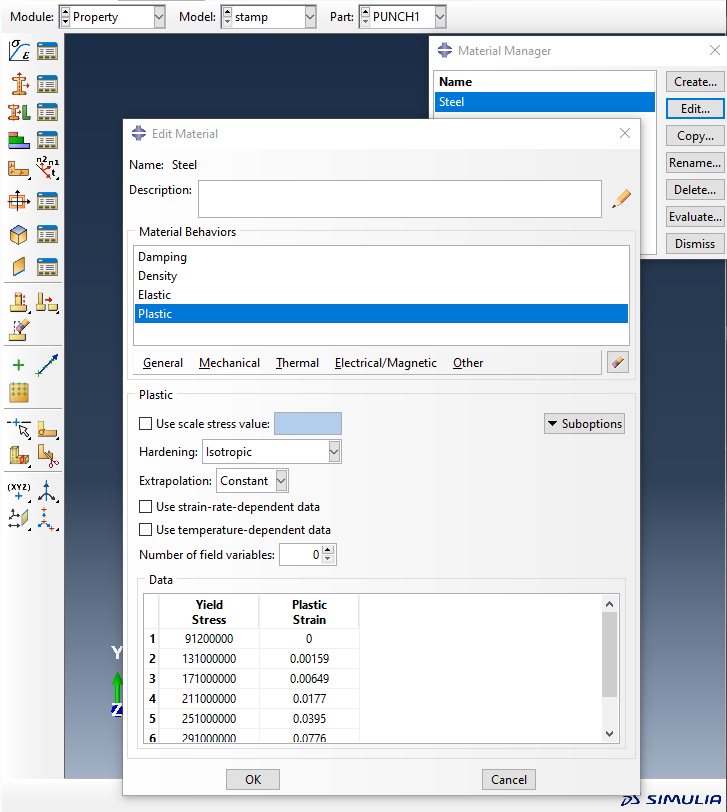Enable Use strain-rate-dependent data checkbox
Image resolution: width=727 pixels, height=812 pixels.
[146, 506]
